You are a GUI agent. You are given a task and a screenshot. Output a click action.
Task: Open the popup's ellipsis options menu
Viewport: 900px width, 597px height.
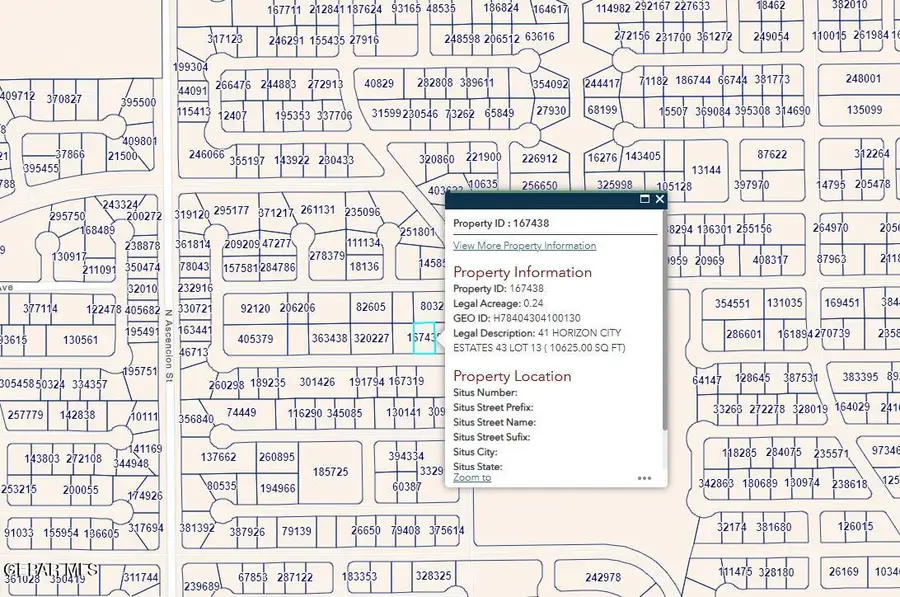(645, 478)
